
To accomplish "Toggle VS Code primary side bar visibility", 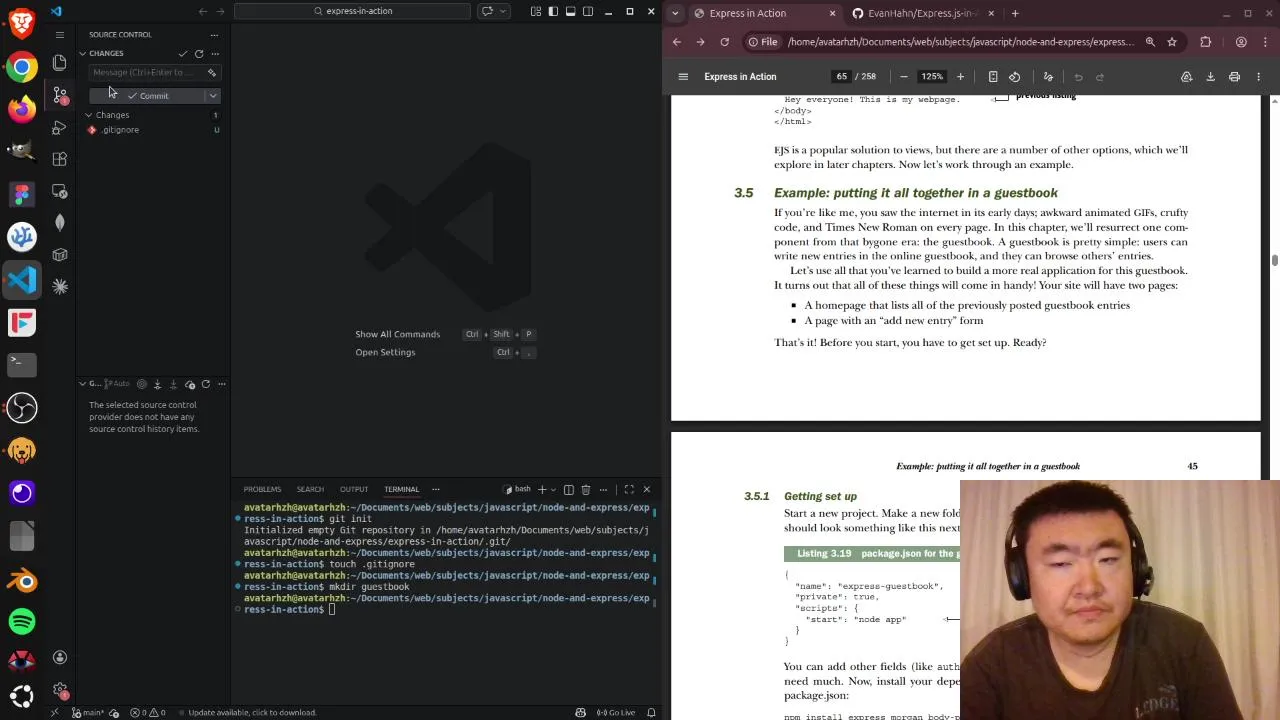I will (x=553, y=11).
